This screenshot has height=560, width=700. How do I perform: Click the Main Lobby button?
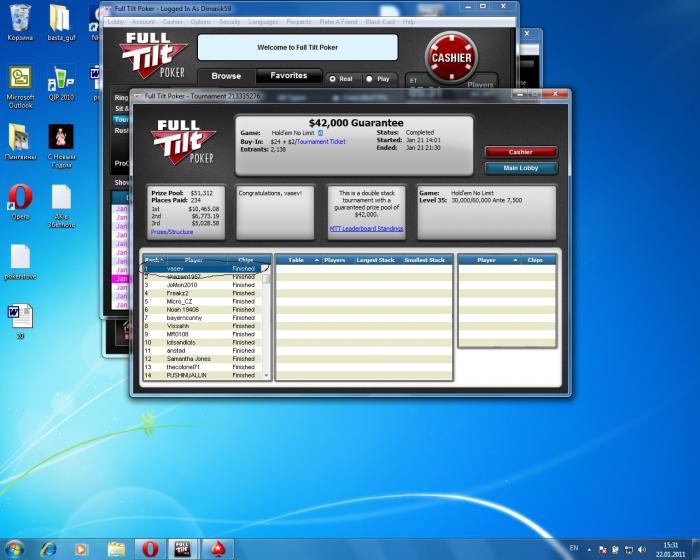click(521, 168)
